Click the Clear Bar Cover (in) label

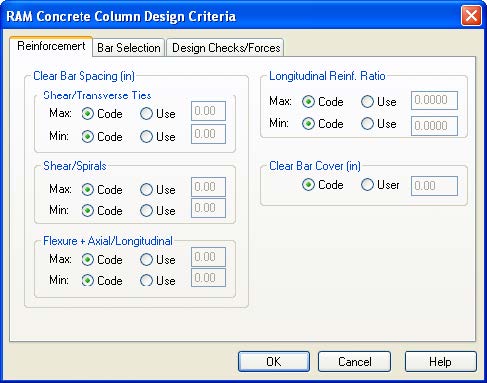pos(315,166)
